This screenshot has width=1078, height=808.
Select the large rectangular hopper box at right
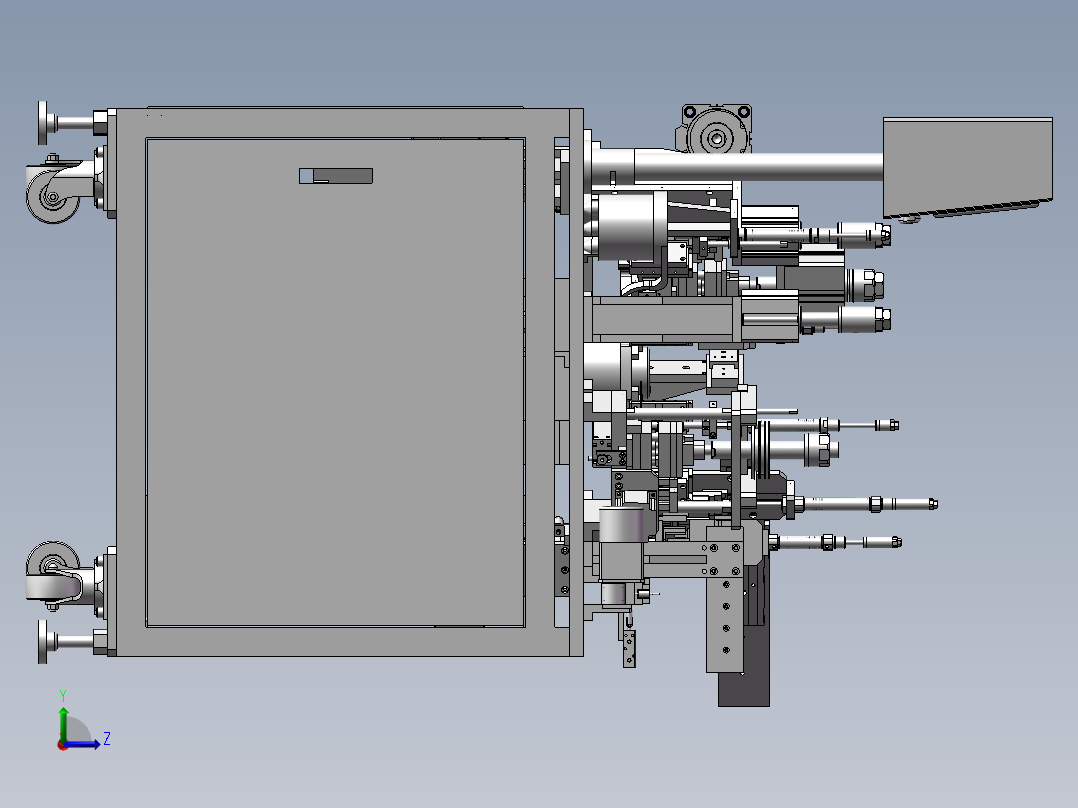pos(967,167)
